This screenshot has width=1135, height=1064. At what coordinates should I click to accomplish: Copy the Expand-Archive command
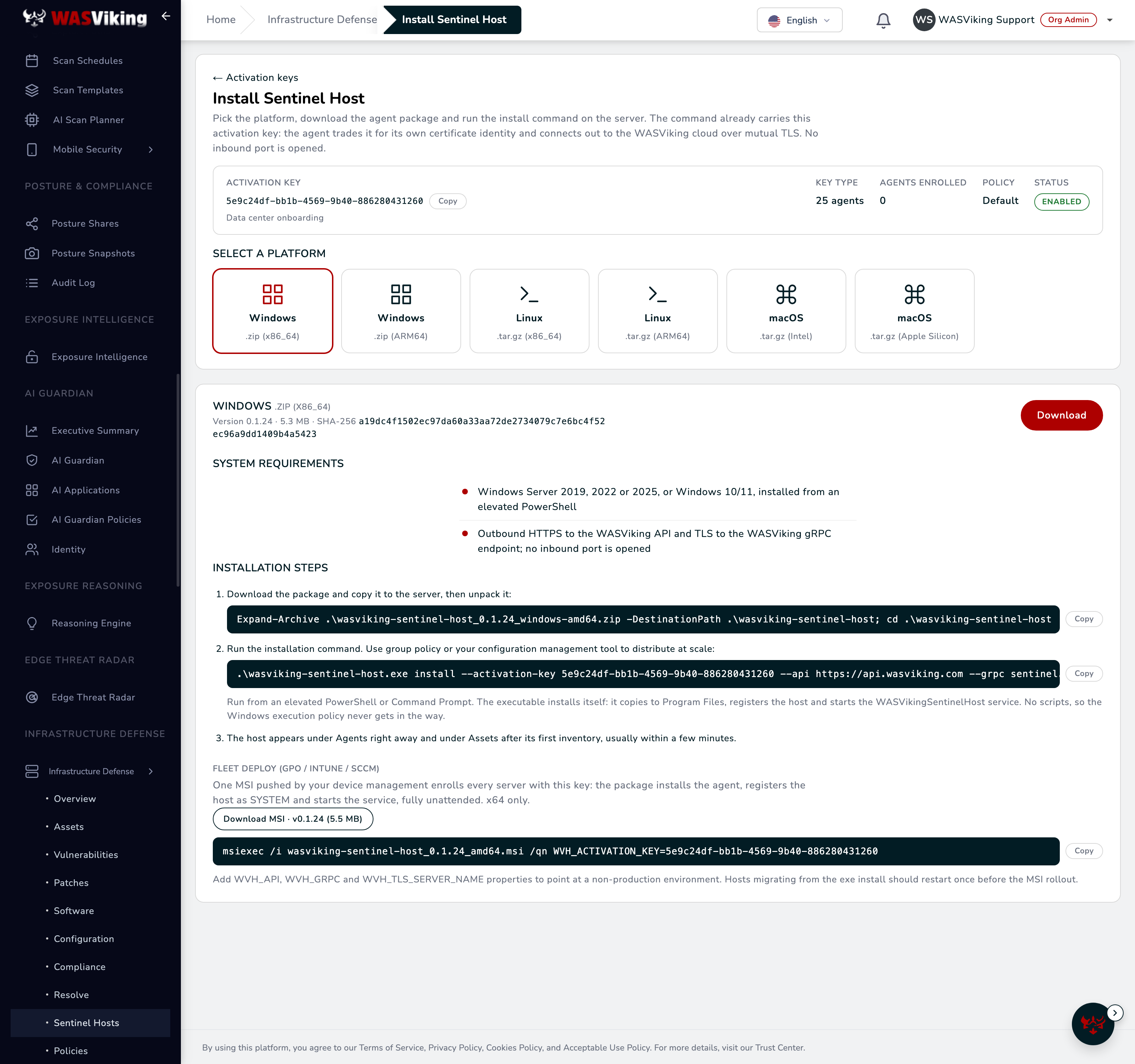[1084, 619]
